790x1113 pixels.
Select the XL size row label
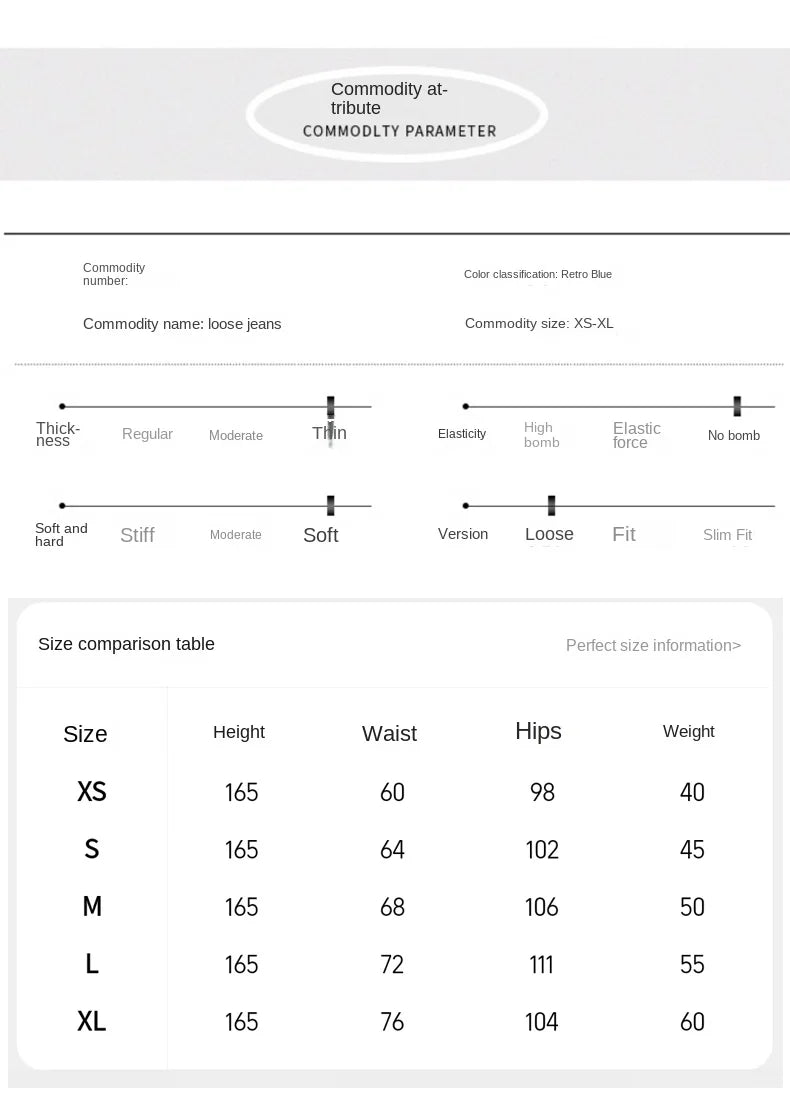tap(92, 1021)
